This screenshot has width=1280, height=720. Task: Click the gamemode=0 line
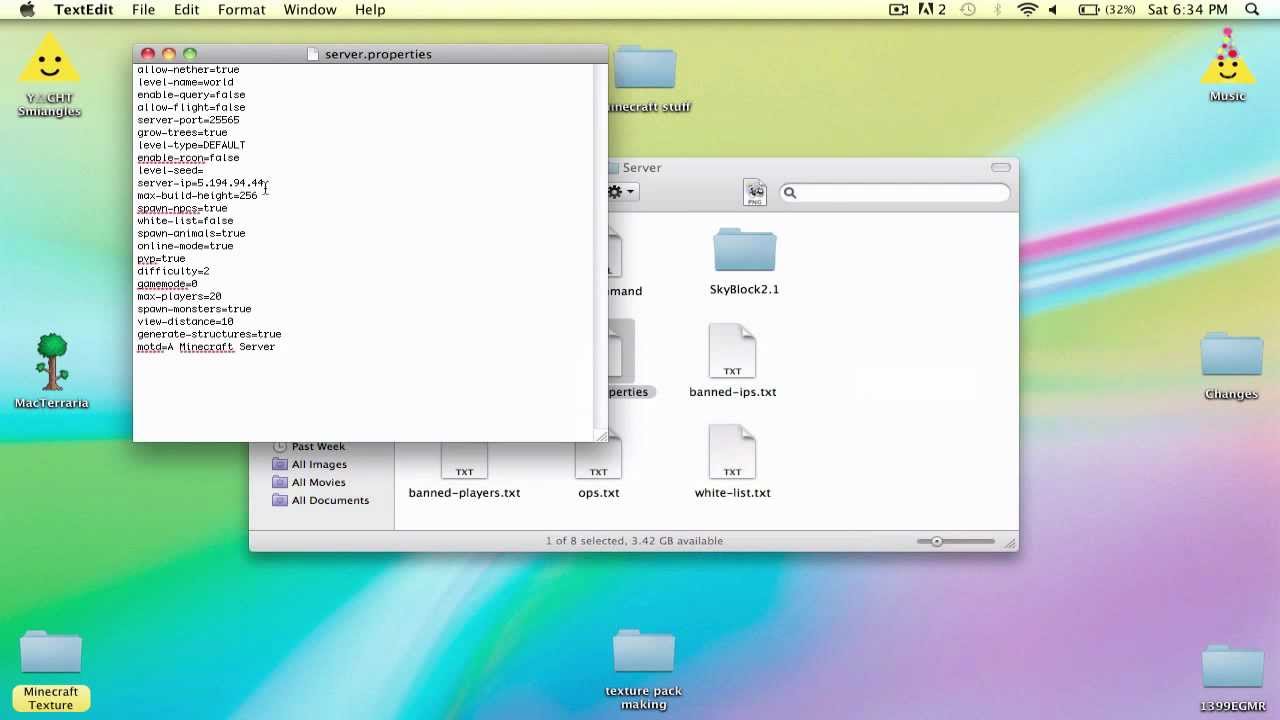pyautogui.click(x=167, y=284)
